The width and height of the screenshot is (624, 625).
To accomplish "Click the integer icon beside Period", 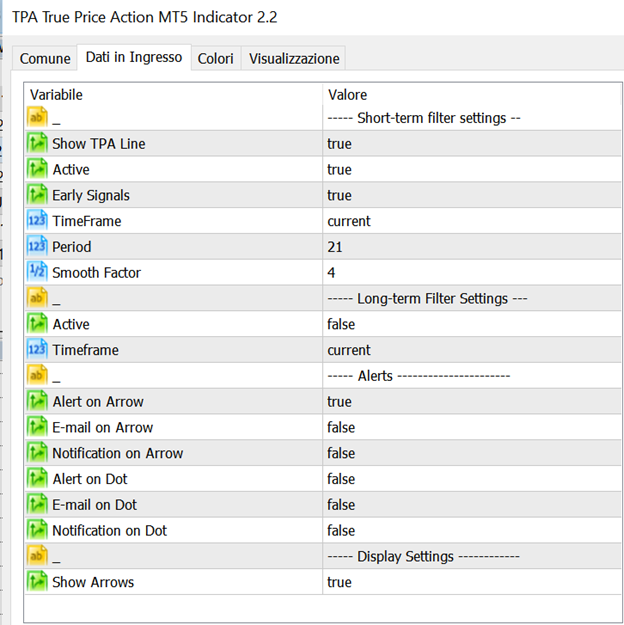I will click(x=37, y=247).
